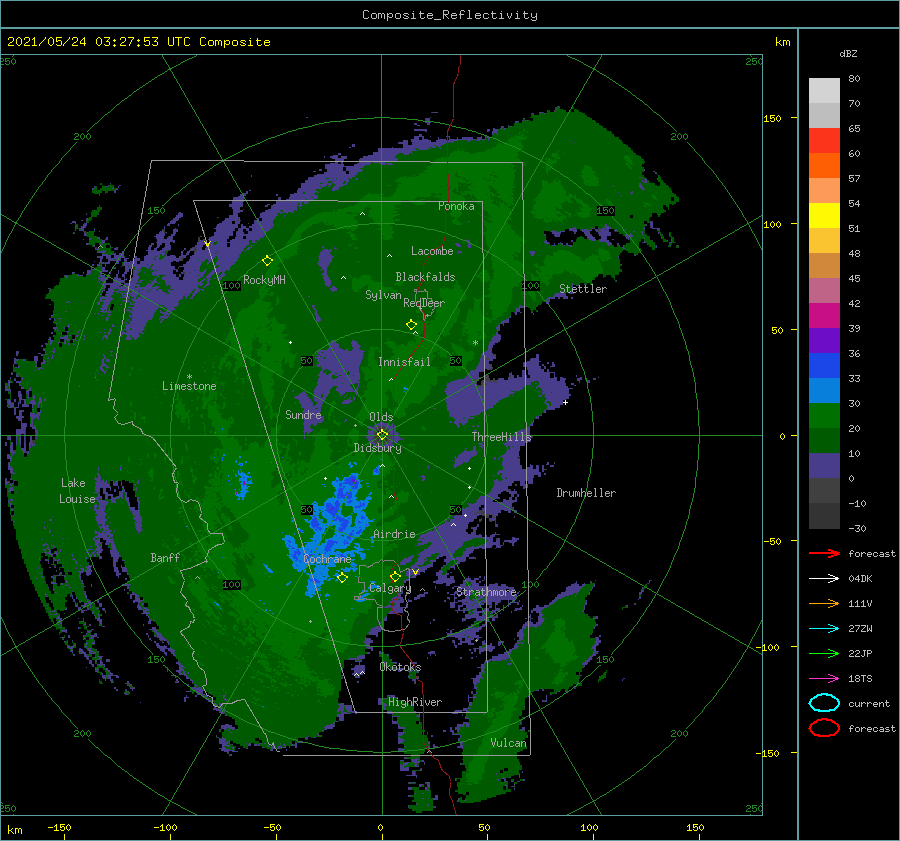Click the yellow diamond marker above RockyMH
Screen dimensions: 900x841
coord(267,261)
